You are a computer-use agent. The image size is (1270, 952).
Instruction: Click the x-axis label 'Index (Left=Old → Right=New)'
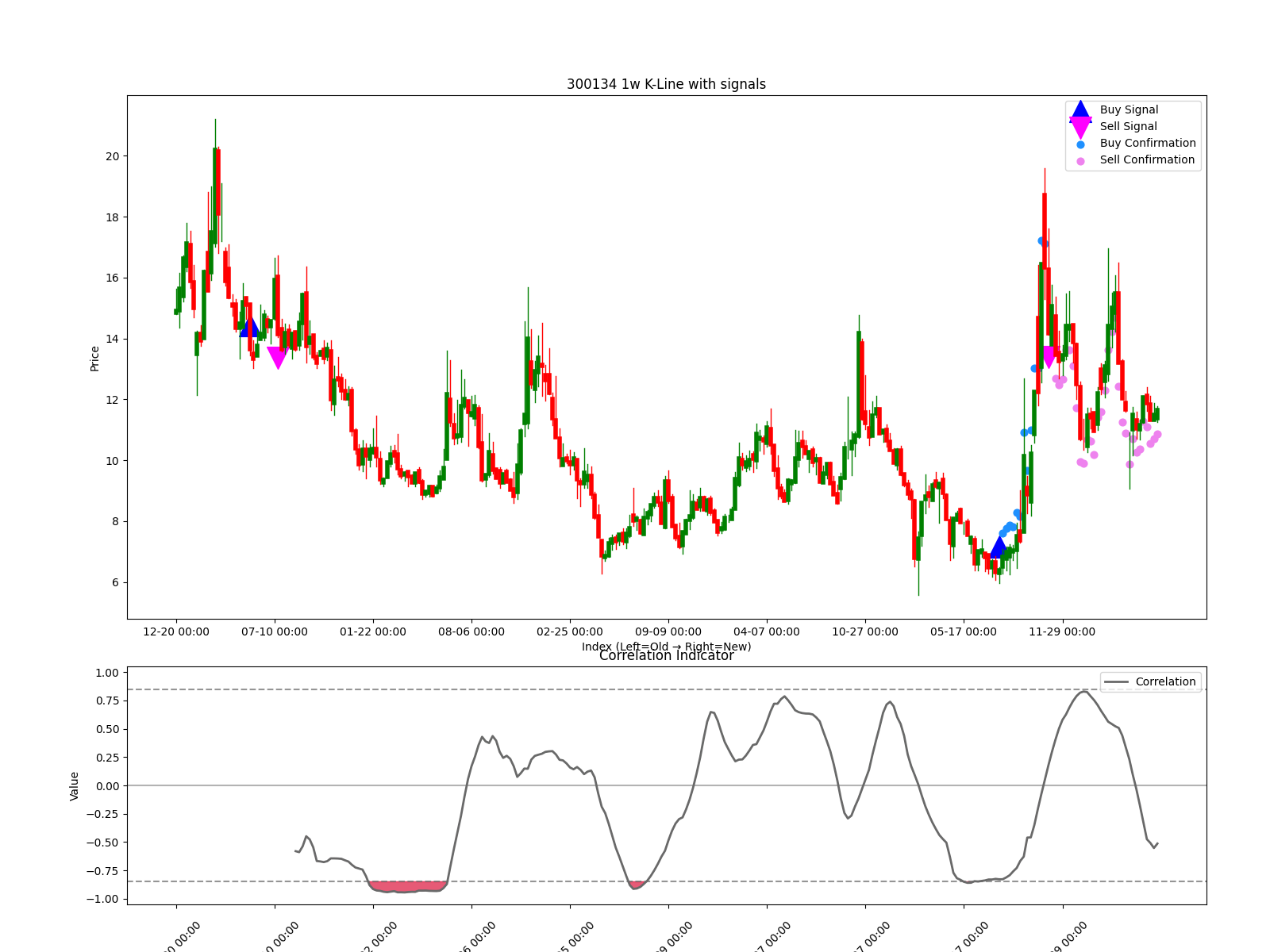point(666,647)
